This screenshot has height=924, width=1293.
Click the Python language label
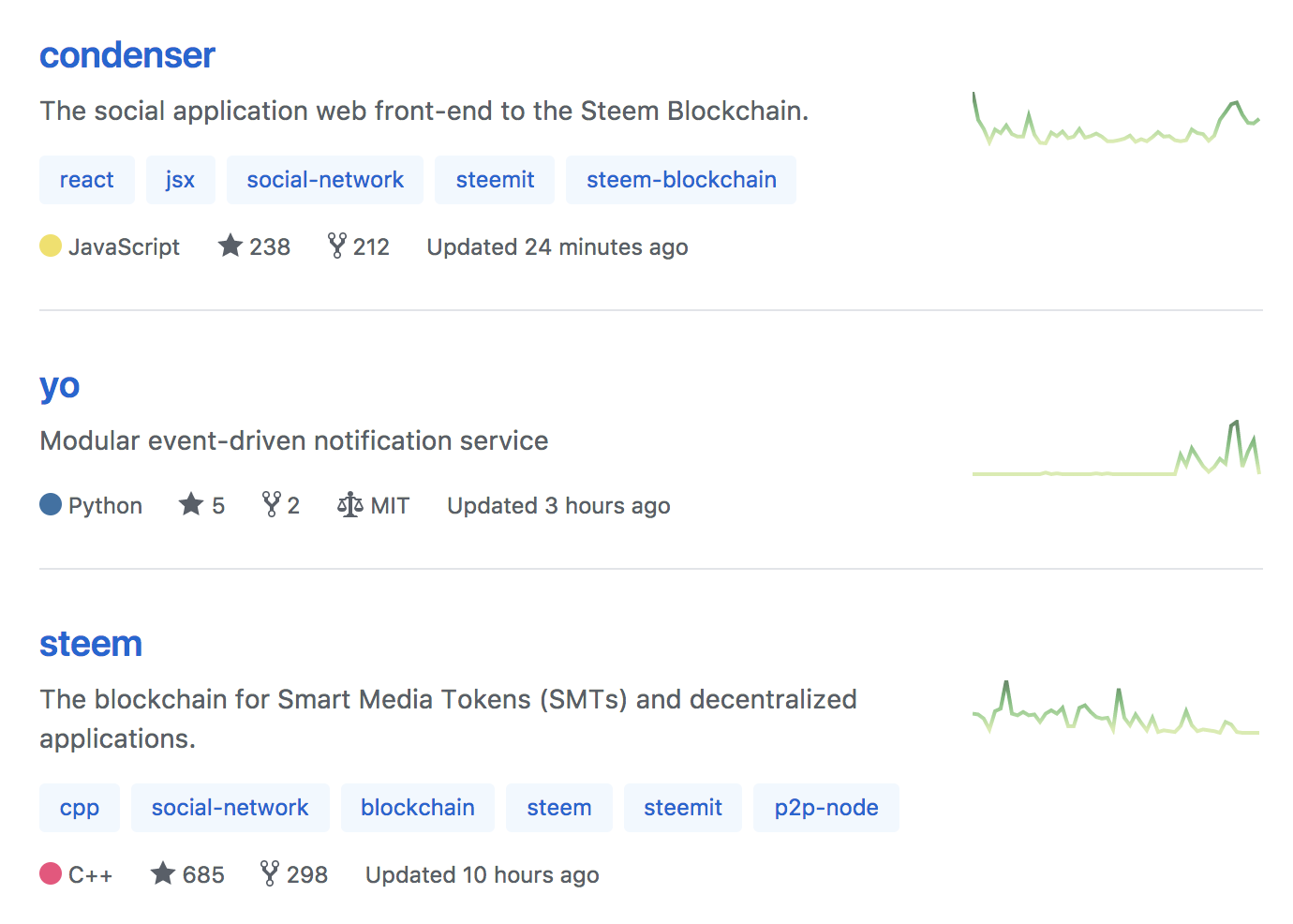pos(105,506)
